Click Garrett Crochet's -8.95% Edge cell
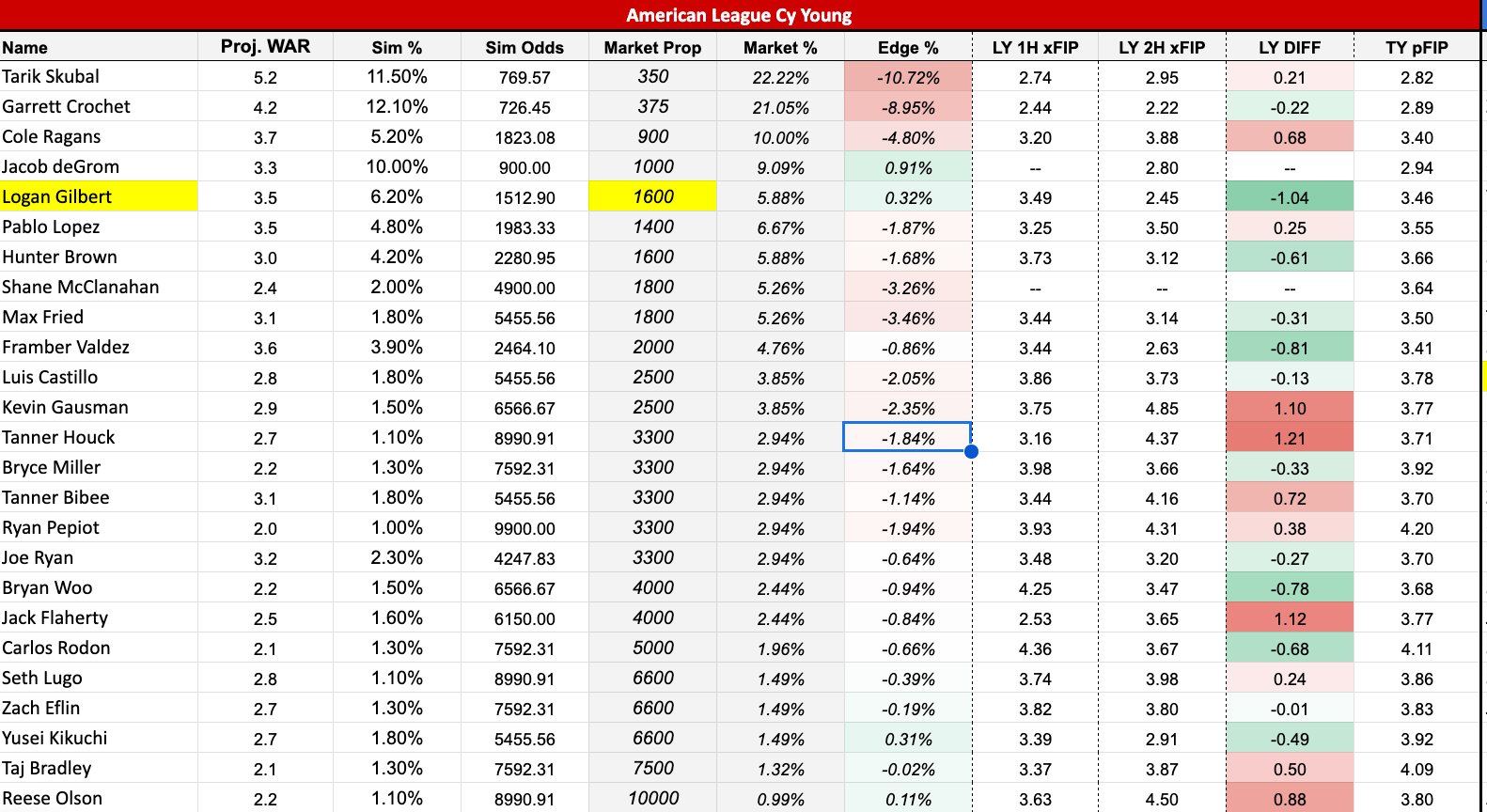The width and height of the screenshot is (1487, 812). click(x=908, y=106)
